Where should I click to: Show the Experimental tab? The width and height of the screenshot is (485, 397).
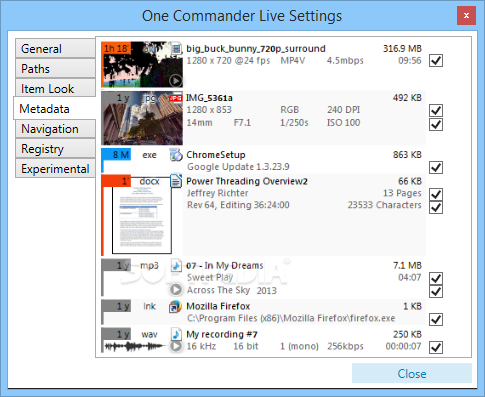point(55,169)
